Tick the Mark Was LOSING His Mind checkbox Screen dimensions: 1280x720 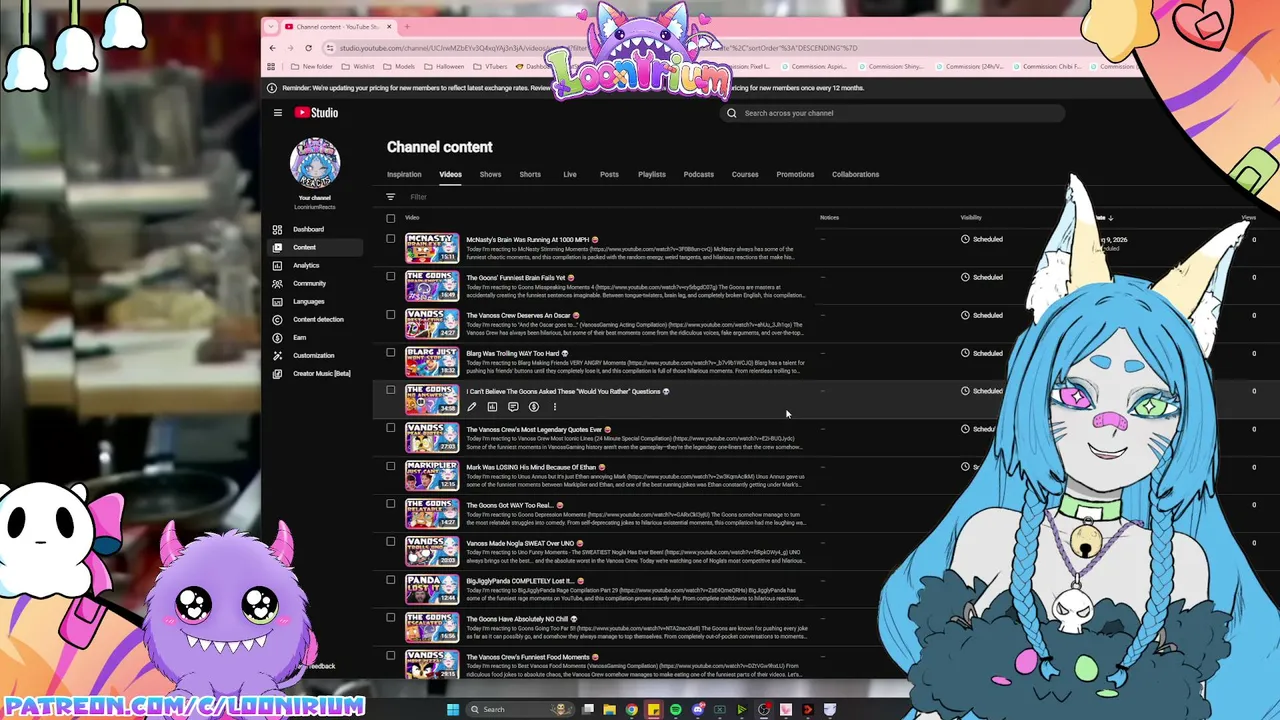coord(391,467)
